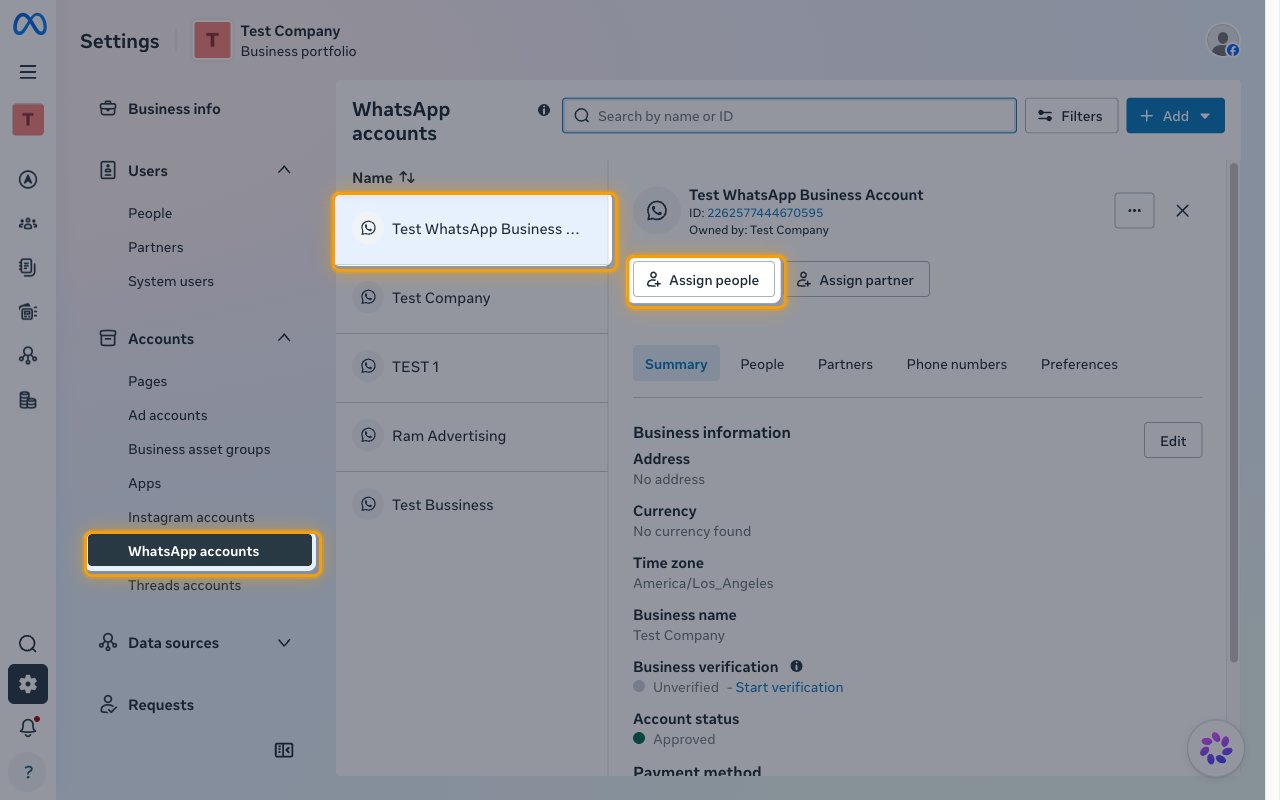The image size is (1280, 800).
Task: Open the Test Company business portfolio switcher
Action: (x=275, y=41)
